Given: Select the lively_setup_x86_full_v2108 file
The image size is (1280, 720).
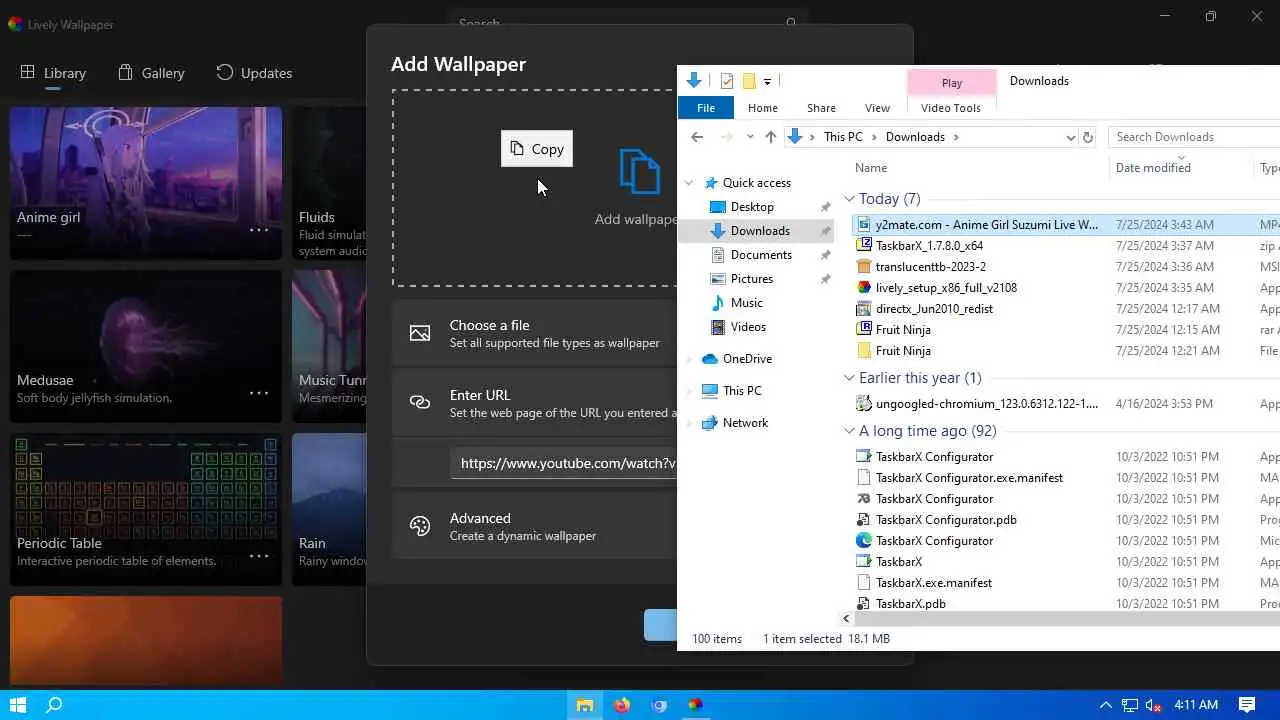Looking at the screenshot, I should (946, 288).
